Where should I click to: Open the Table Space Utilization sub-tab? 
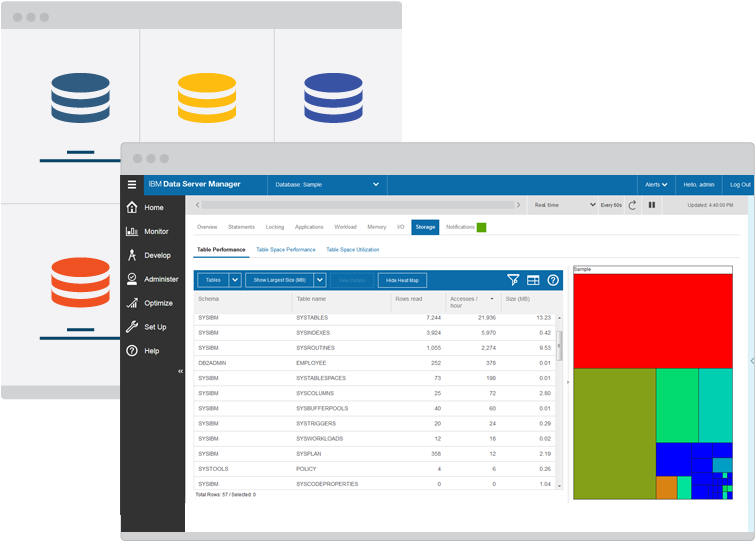coord(352,250)
